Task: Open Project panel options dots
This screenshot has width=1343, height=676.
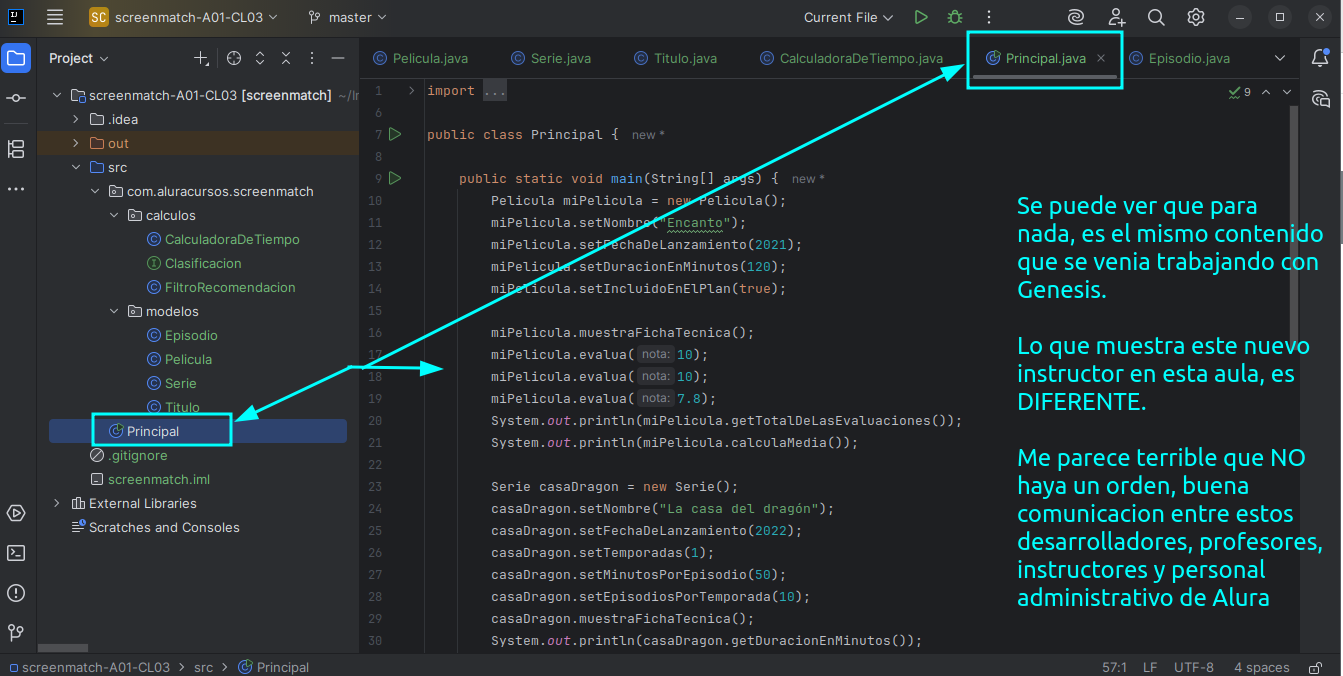Action: (x=312, y=58)
